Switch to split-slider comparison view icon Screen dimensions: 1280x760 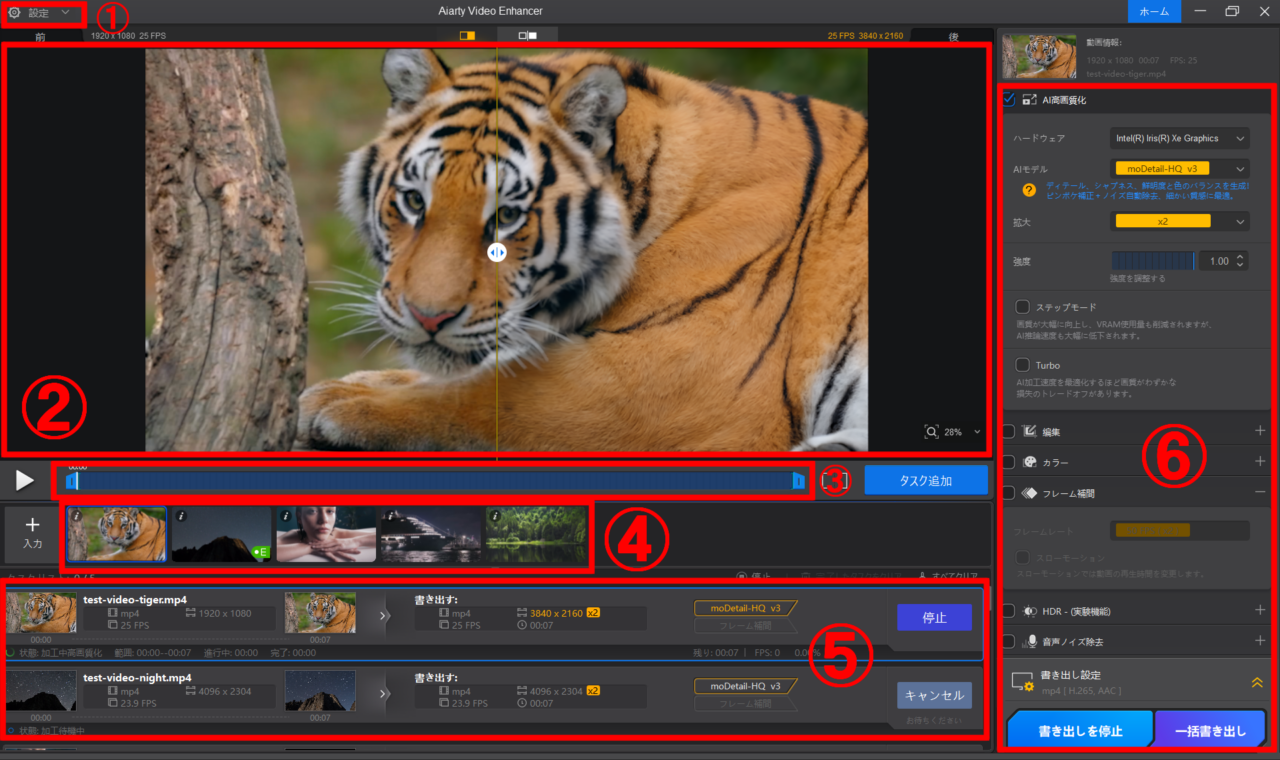[467, 35]
